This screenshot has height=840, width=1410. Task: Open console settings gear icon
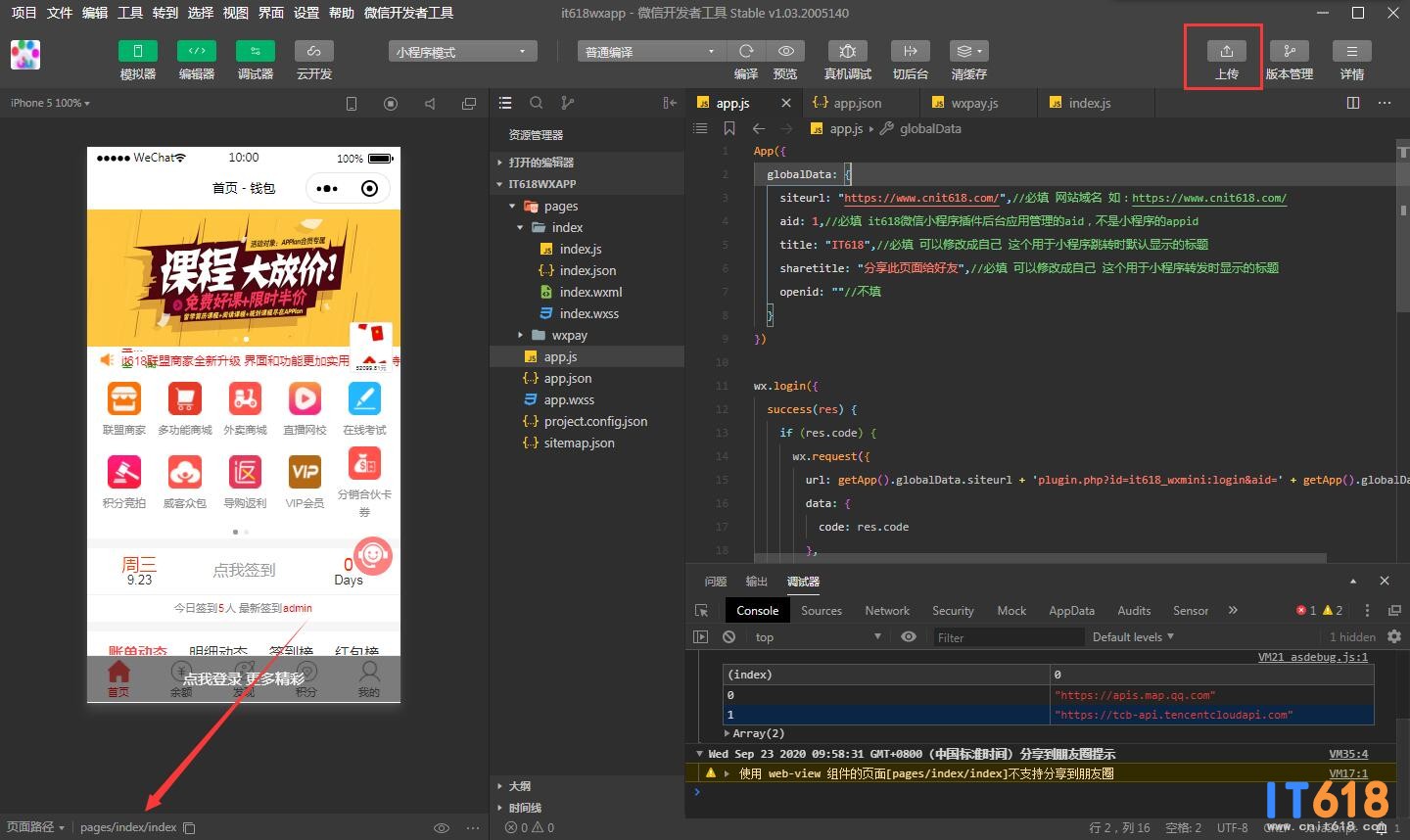tap(1394, 636)
